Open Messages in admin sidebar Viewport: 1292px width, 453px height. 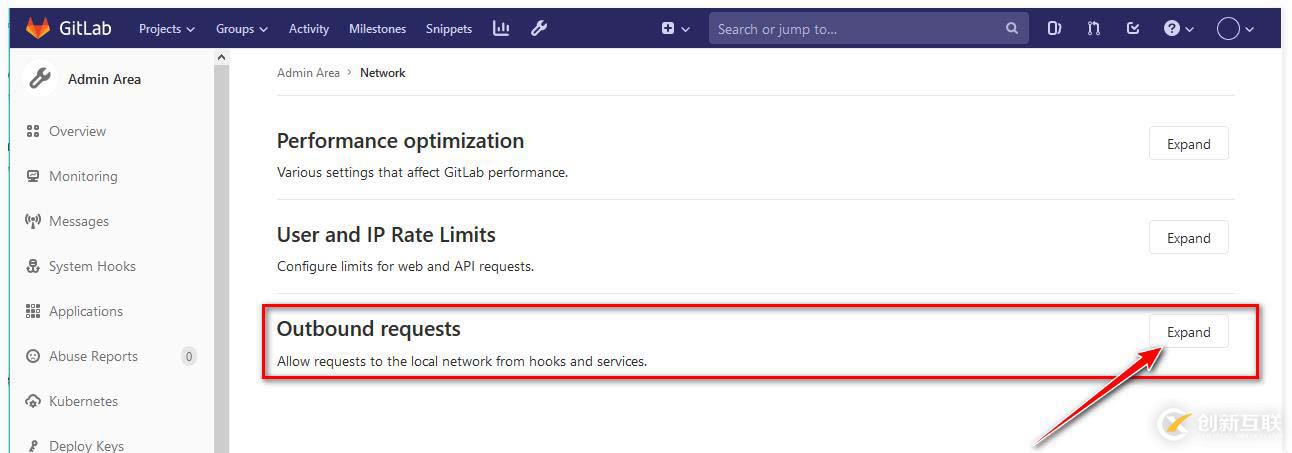click(x=79, y=221)
